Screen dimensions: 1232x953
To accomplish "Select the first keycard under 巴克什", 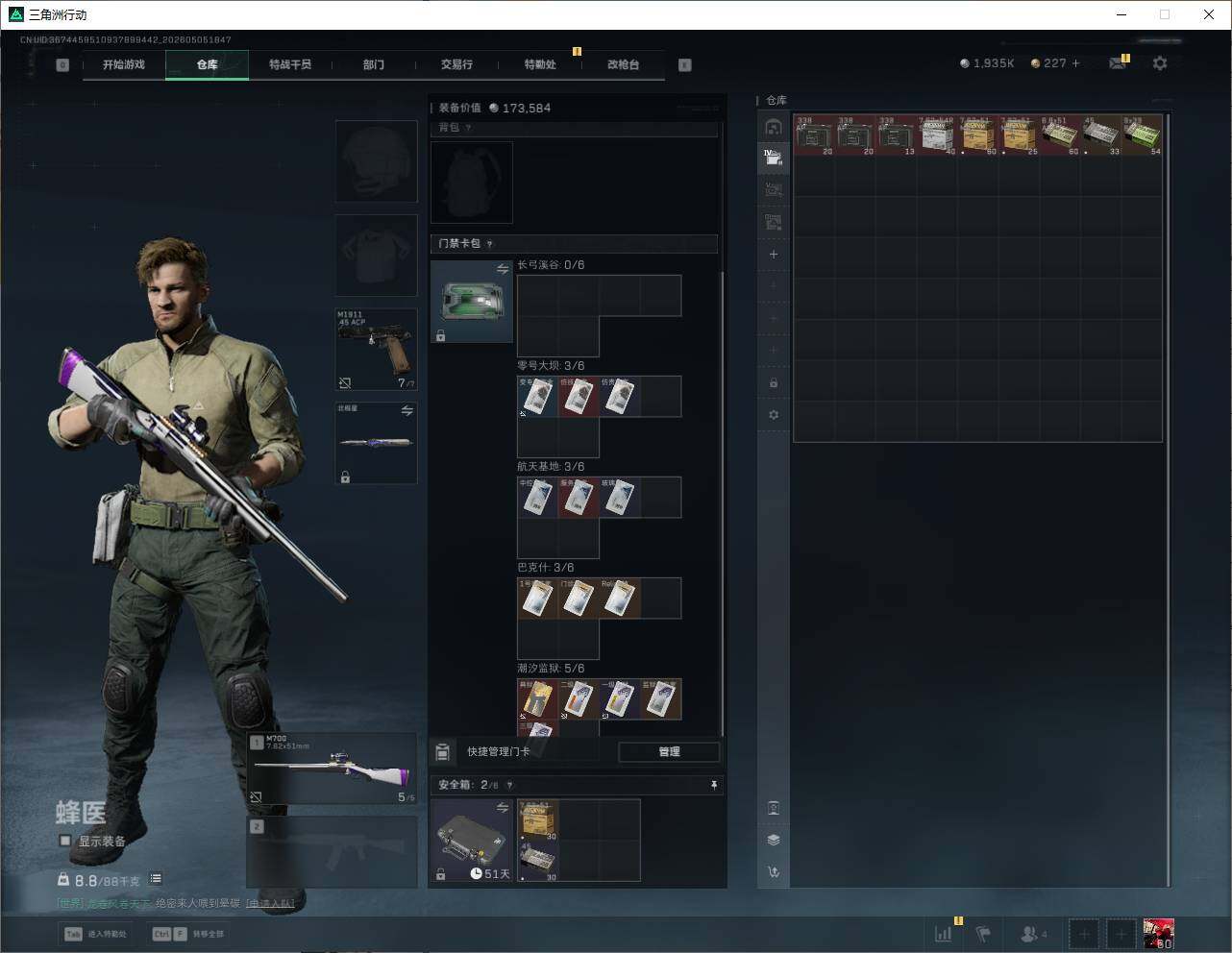I will 538,599.
